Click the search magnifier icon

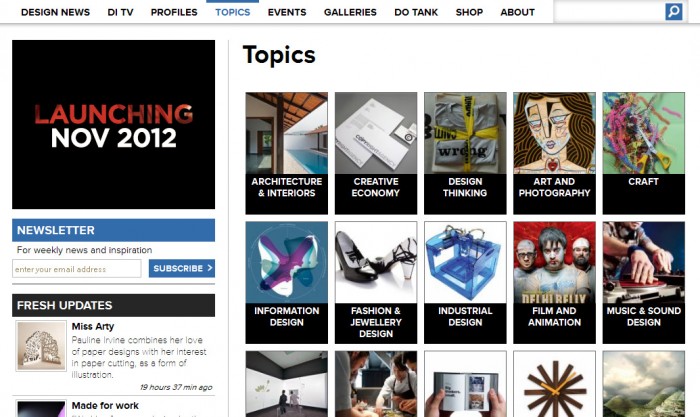click(x=674, y=12)
